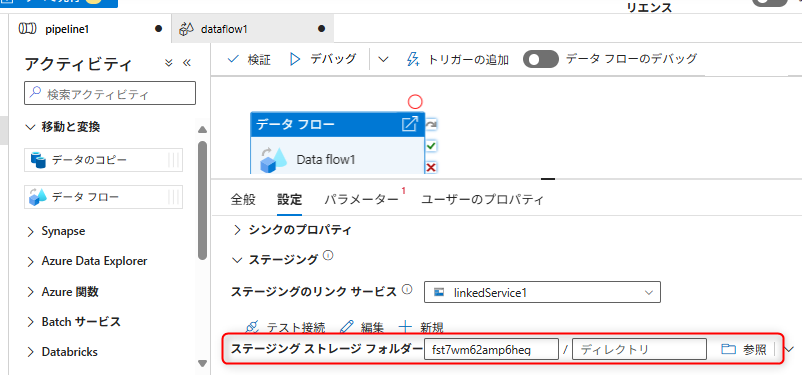Click the 検証 button
The width and height of the screenshot is (802, 375).
coord(249,59)
